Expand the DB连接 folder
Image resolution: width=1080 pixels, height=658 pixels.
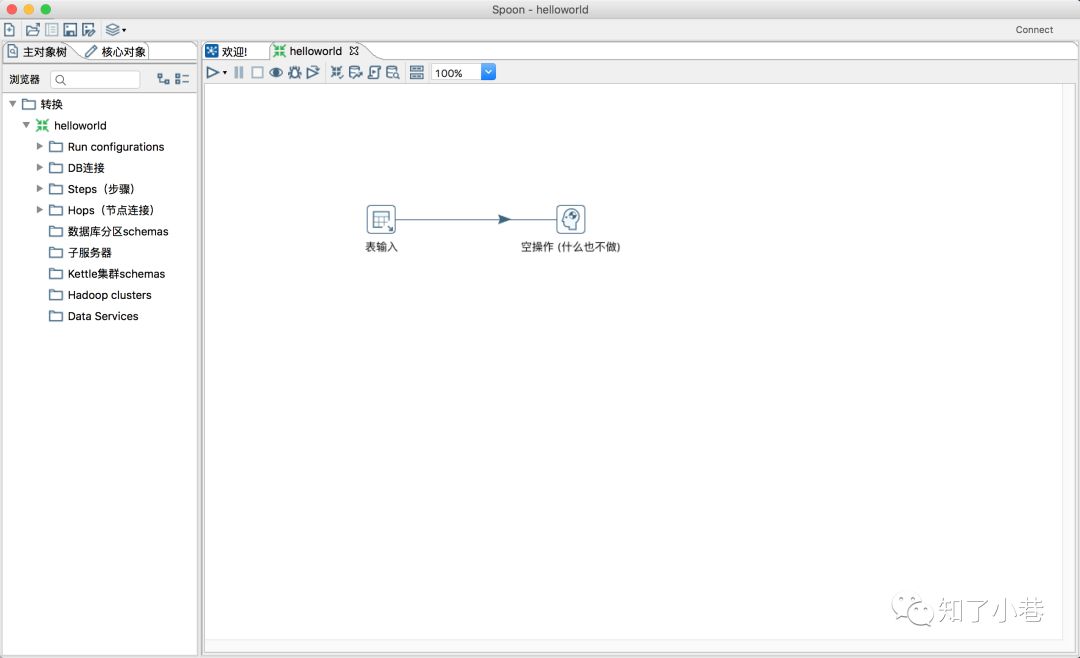point(39,167)
